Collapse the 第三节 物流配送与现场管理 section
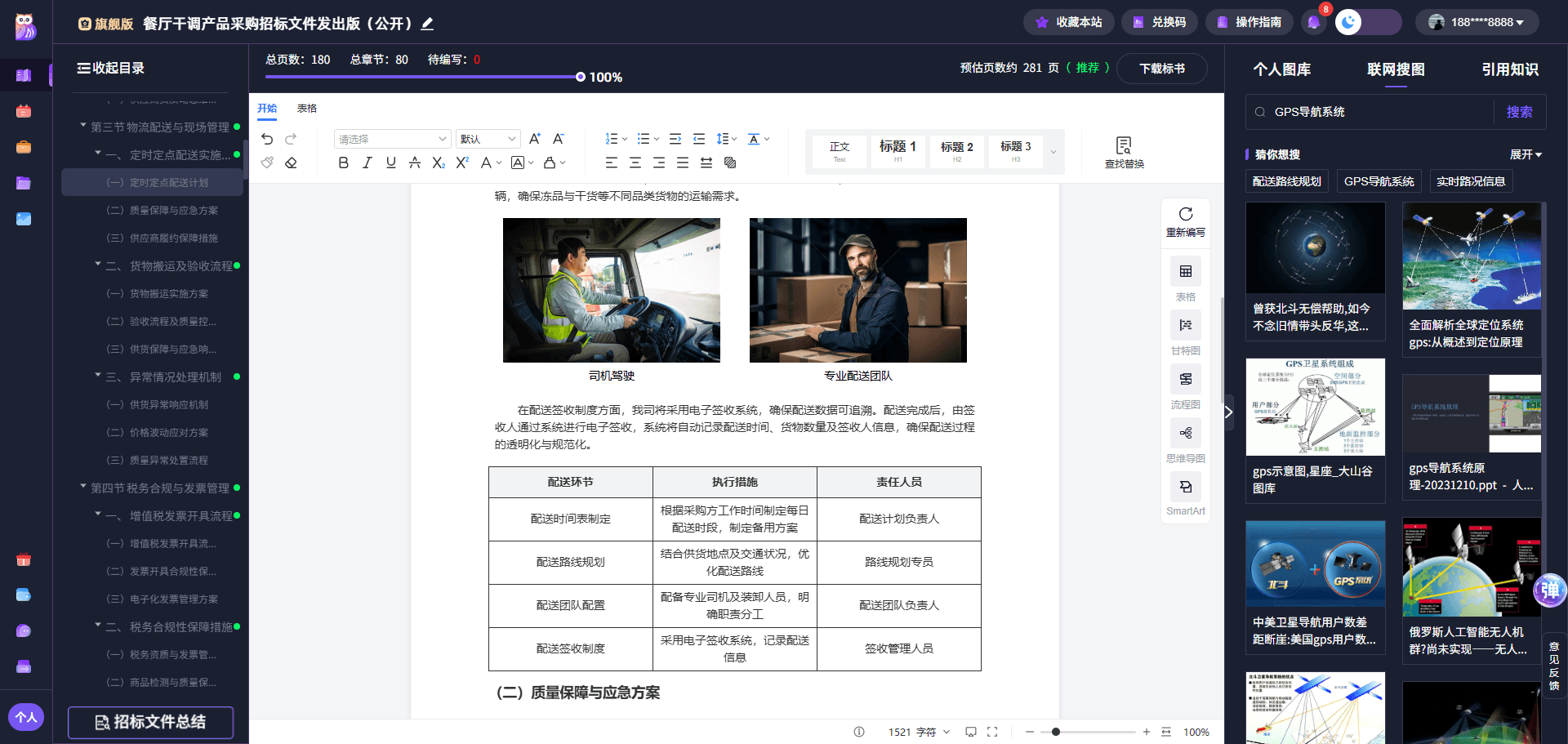1568x744 pixels. coord(82,127)
